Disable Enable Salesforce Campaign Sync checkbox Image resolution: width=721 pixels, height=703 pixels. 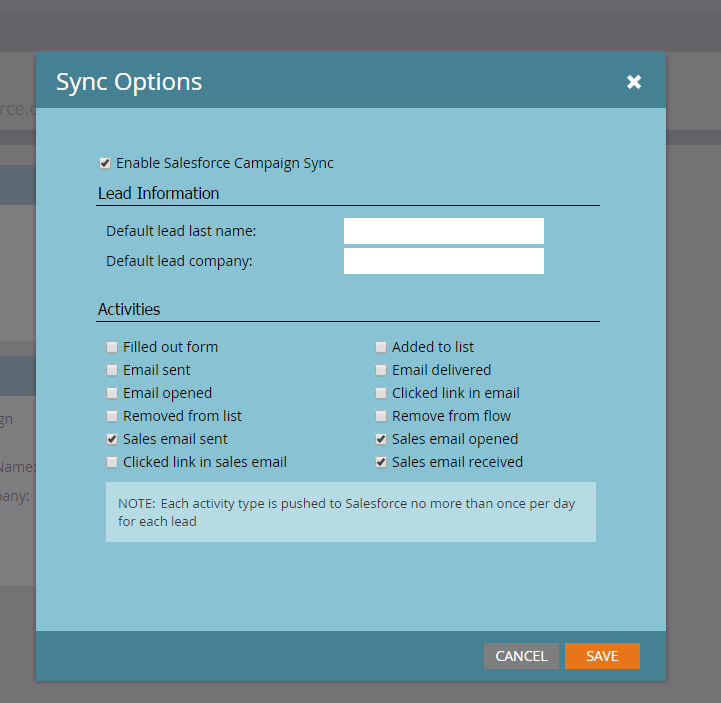click(x=105, y=163)
